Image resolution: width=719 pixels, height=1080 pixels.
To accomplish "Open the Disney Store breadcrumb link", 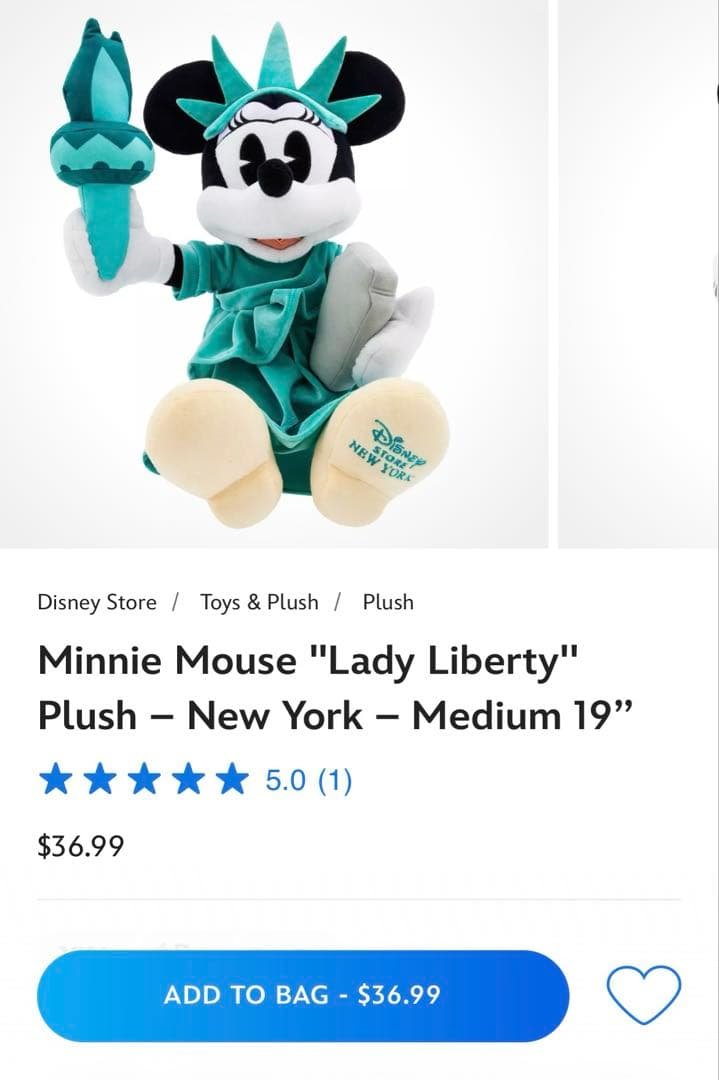I will click(97, 602).
